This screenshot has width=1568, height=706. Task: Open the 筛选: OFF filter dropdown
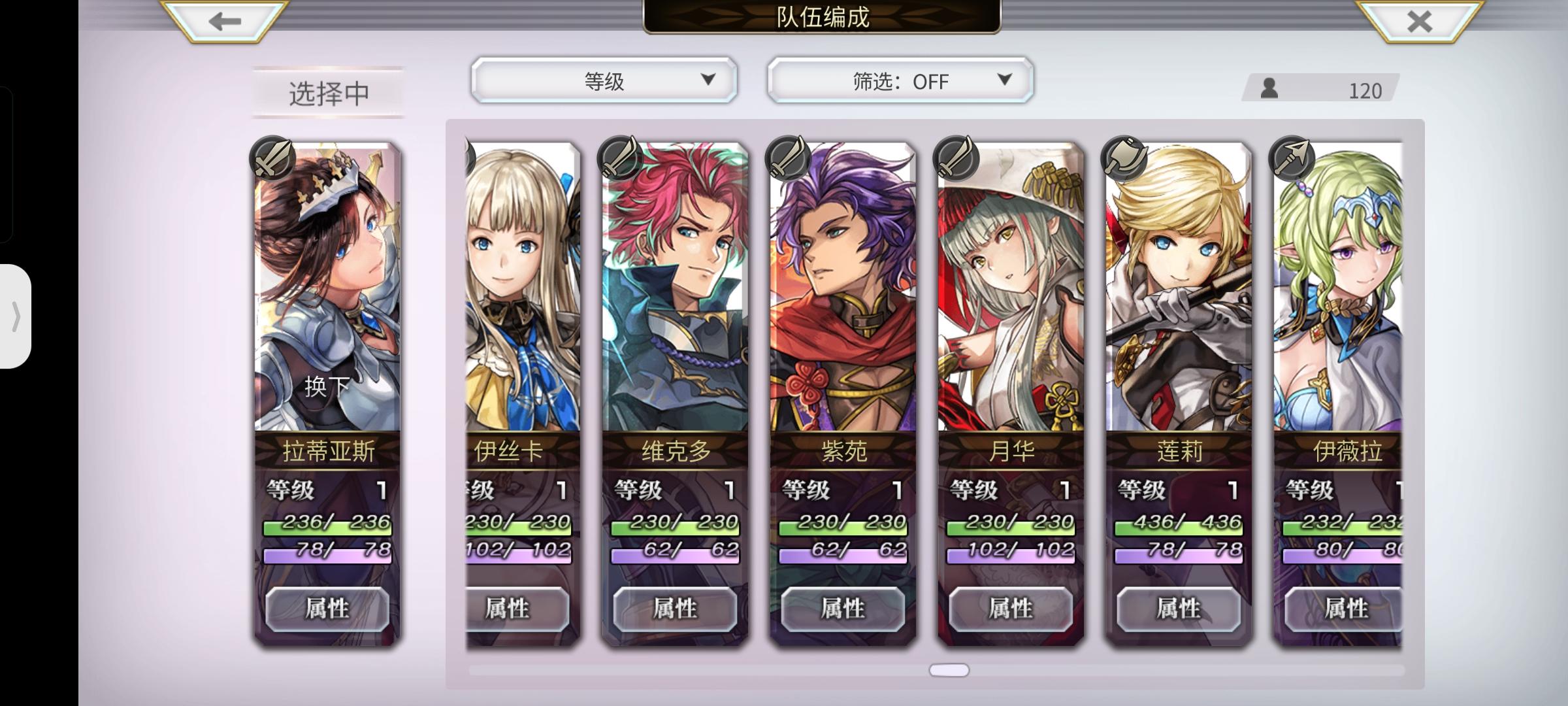[900, 80]
